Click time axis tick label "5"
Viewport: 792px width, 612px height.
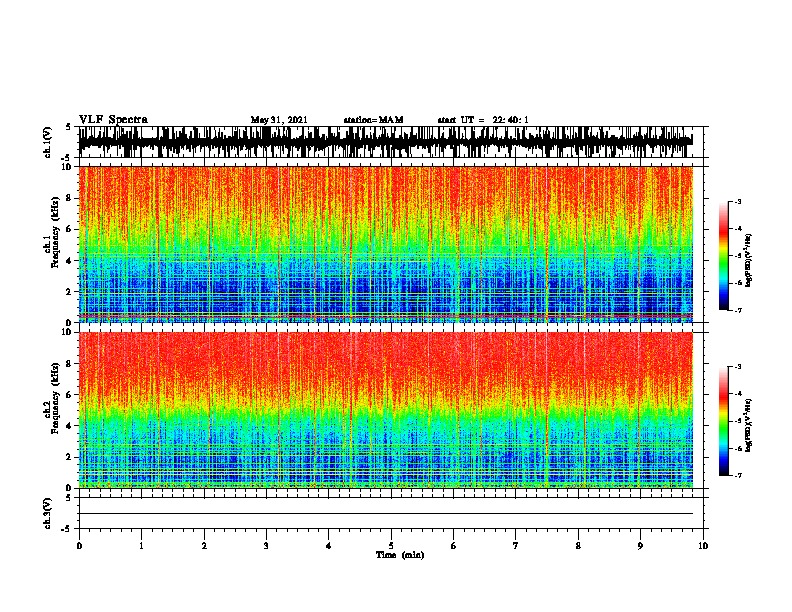tap(391, 546)
